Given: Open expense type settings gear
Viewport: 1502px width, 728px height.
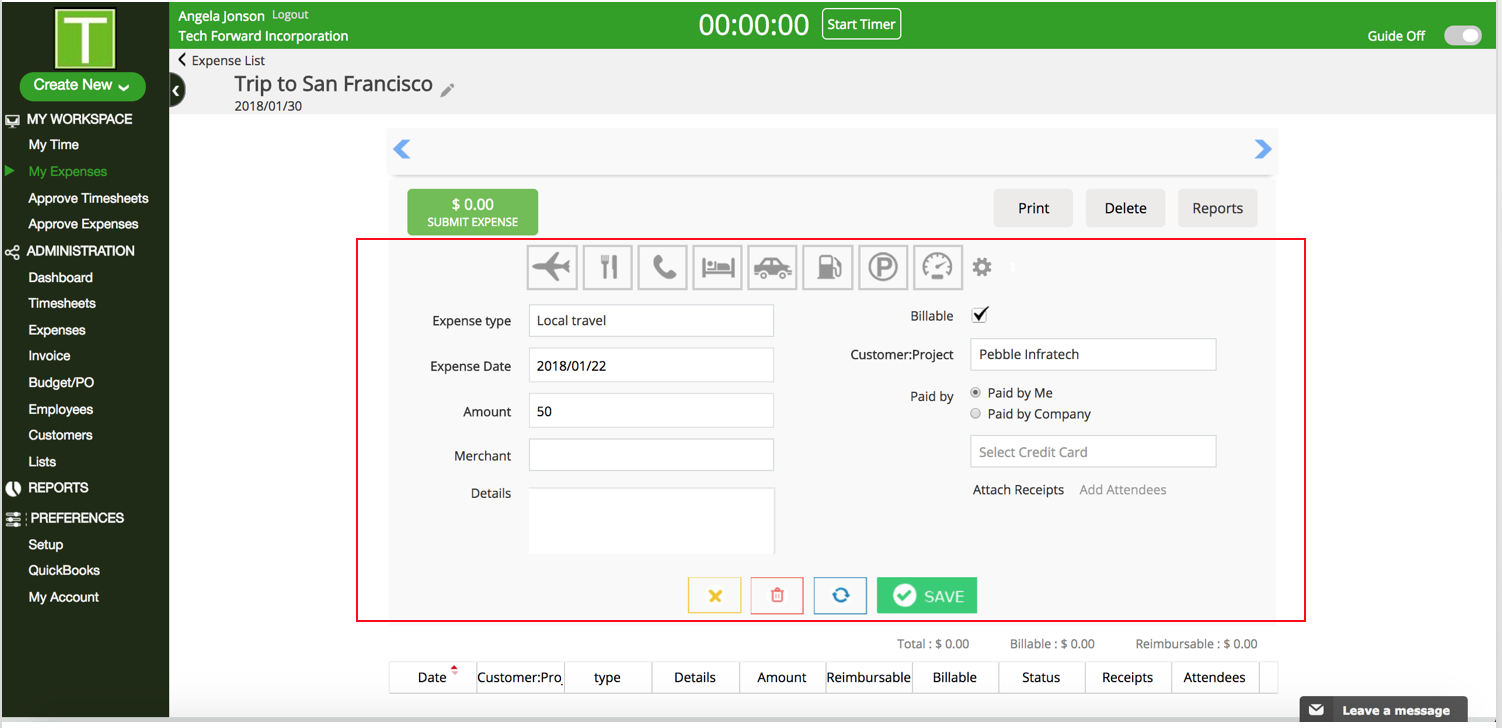Looking at the screenshot, I should (982, 267).
